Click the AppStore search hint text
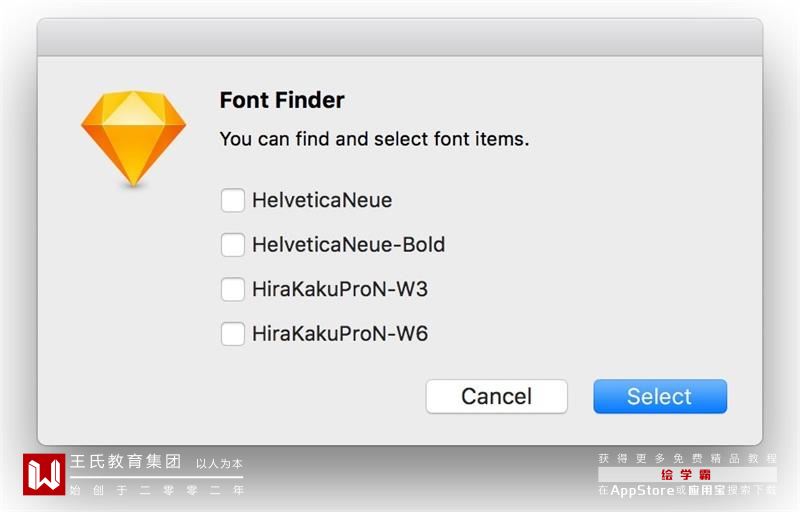The width and height of the screenshot is (800, 512). tap(686, 491)
